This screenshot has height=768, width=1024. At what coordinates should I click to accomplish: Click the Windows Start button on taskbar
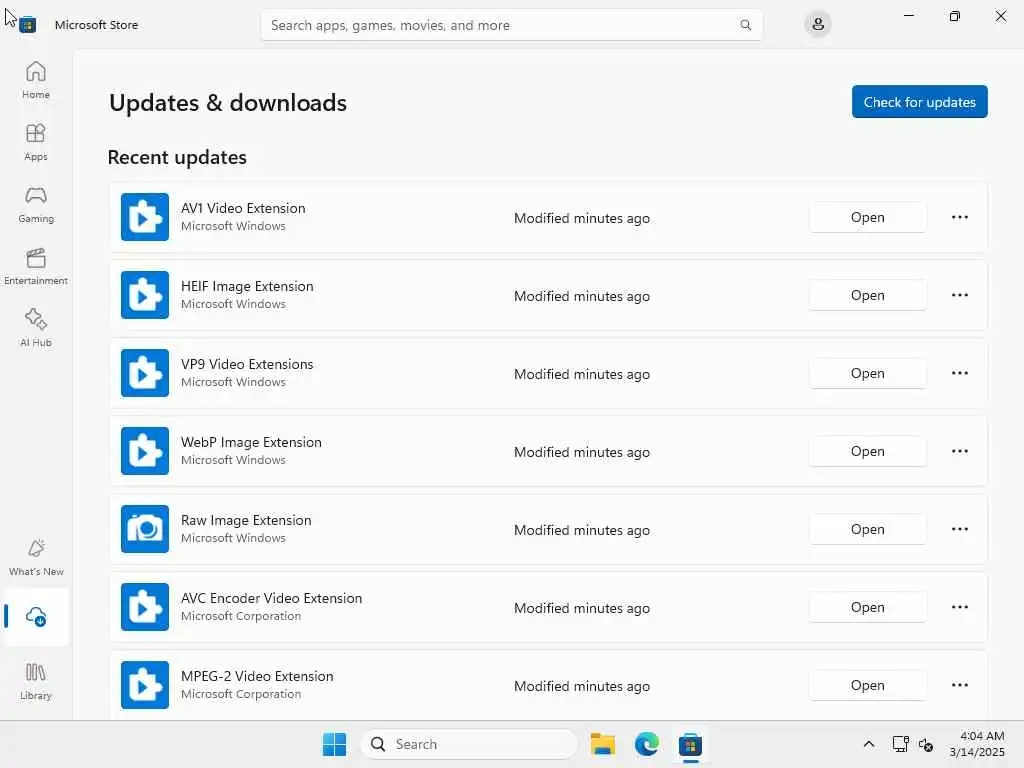334,744
